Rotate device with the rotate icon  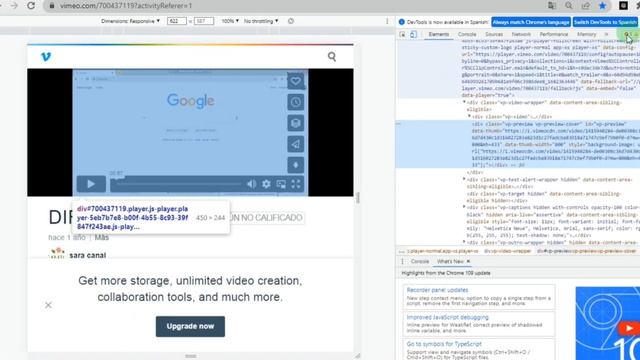pyautogui.click(x=291, y=21)
